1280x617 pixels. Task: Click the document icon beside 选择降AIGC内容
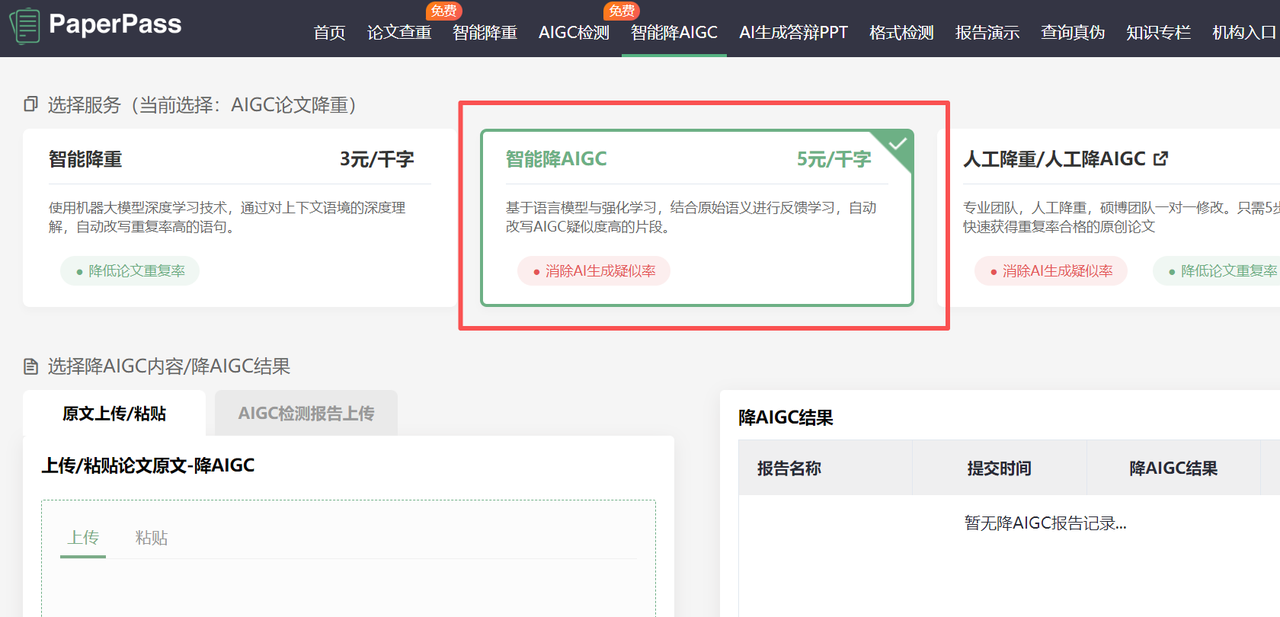point(31,366)
